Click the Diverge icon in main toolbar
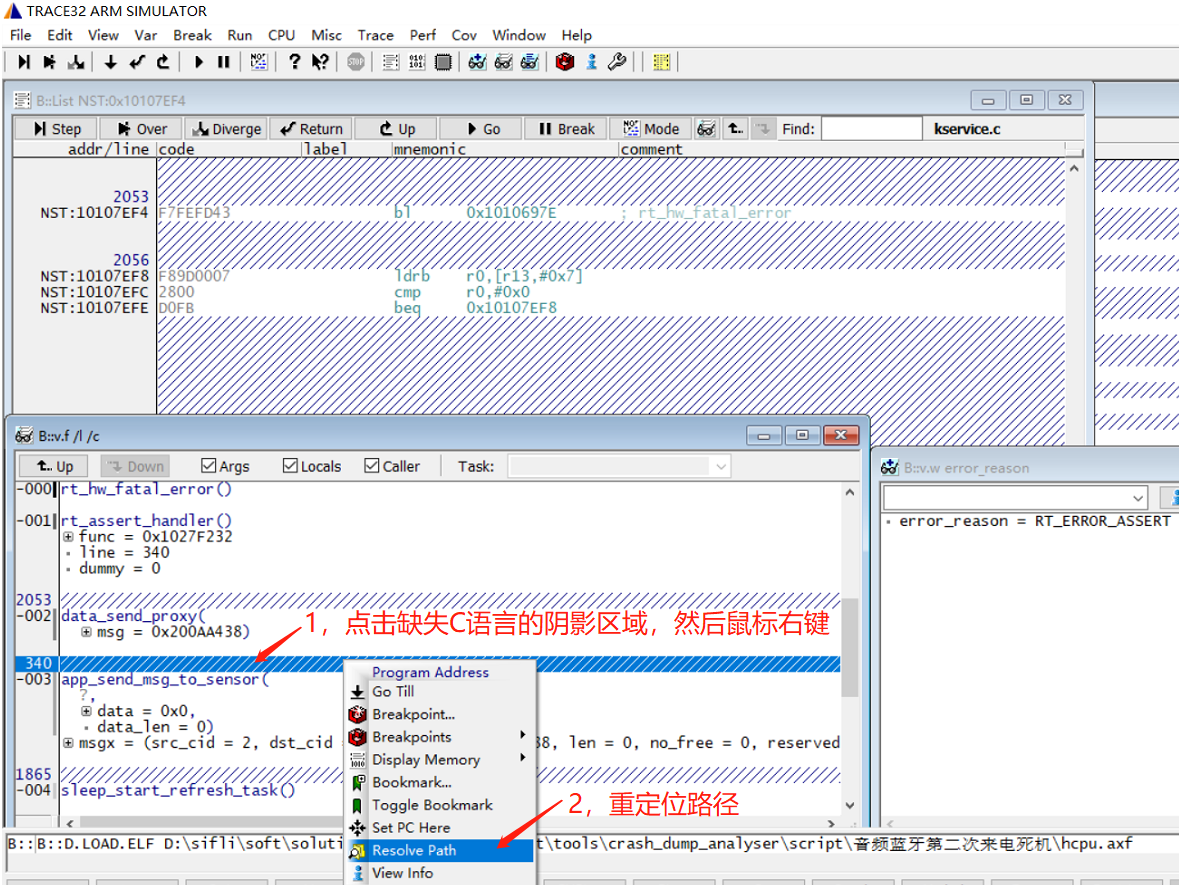The width and height of the screenshot is (1179, 885). pyautogui.click(x=75, y=62)
